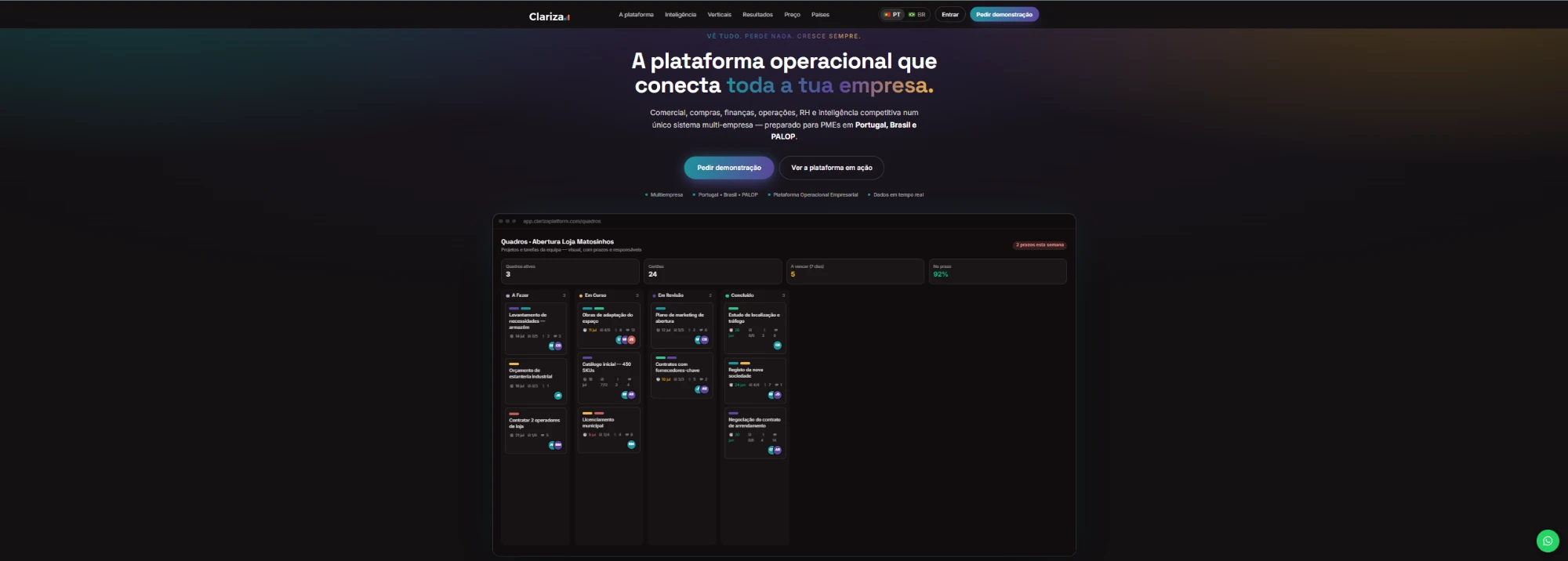Screen dimensions: 1568x561
Task: Click the due date on Obras de adaptação card
Action: [x=590, y=330]
